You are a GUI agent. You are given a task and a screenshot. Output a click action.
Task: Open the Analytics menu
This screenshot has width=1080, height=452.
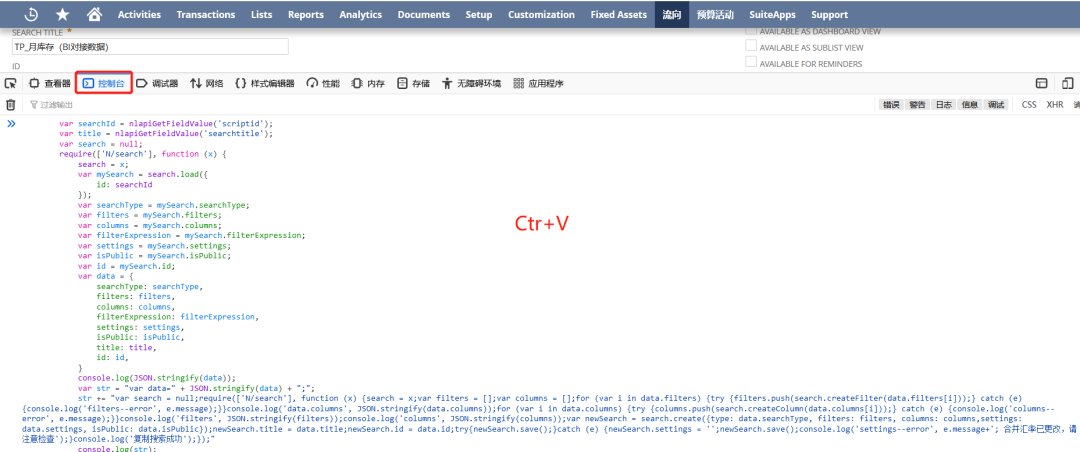click(360, 14)
